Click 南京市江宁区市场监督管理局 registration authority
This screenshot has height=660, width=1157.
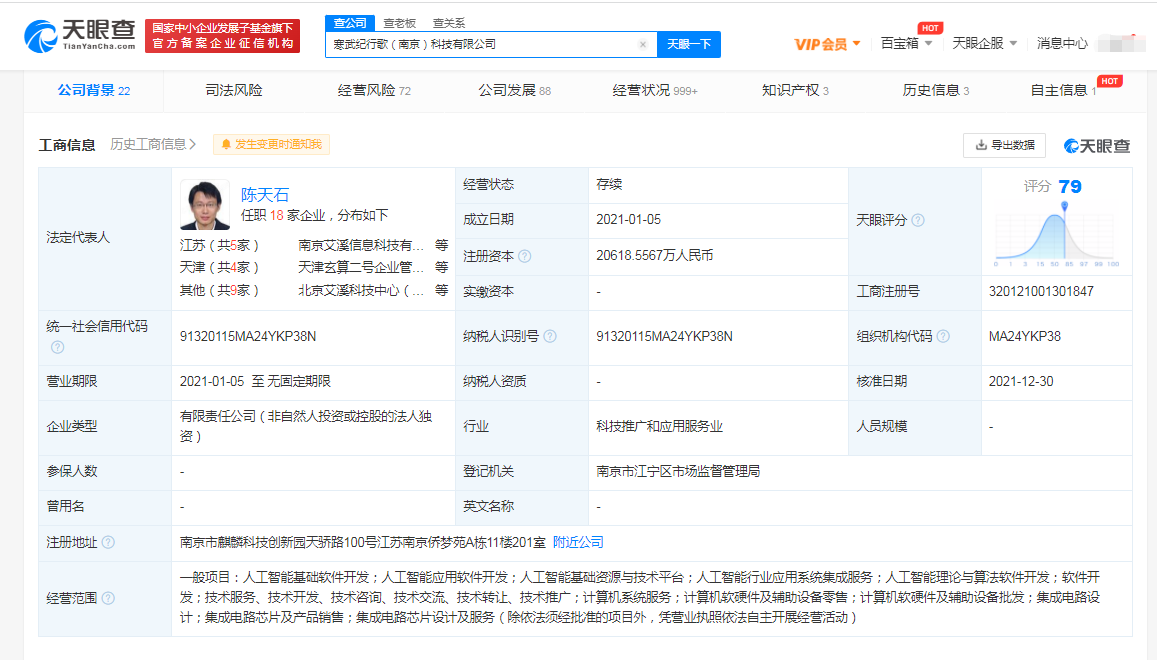coord(678,471)
